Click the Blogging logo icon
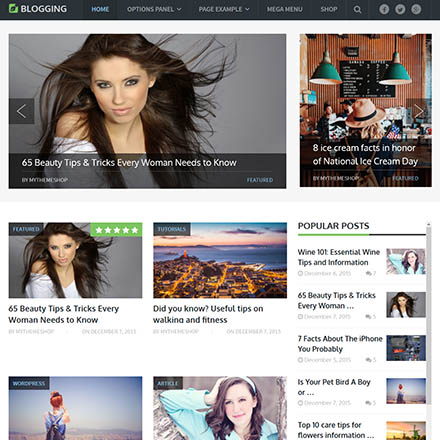 13,8
